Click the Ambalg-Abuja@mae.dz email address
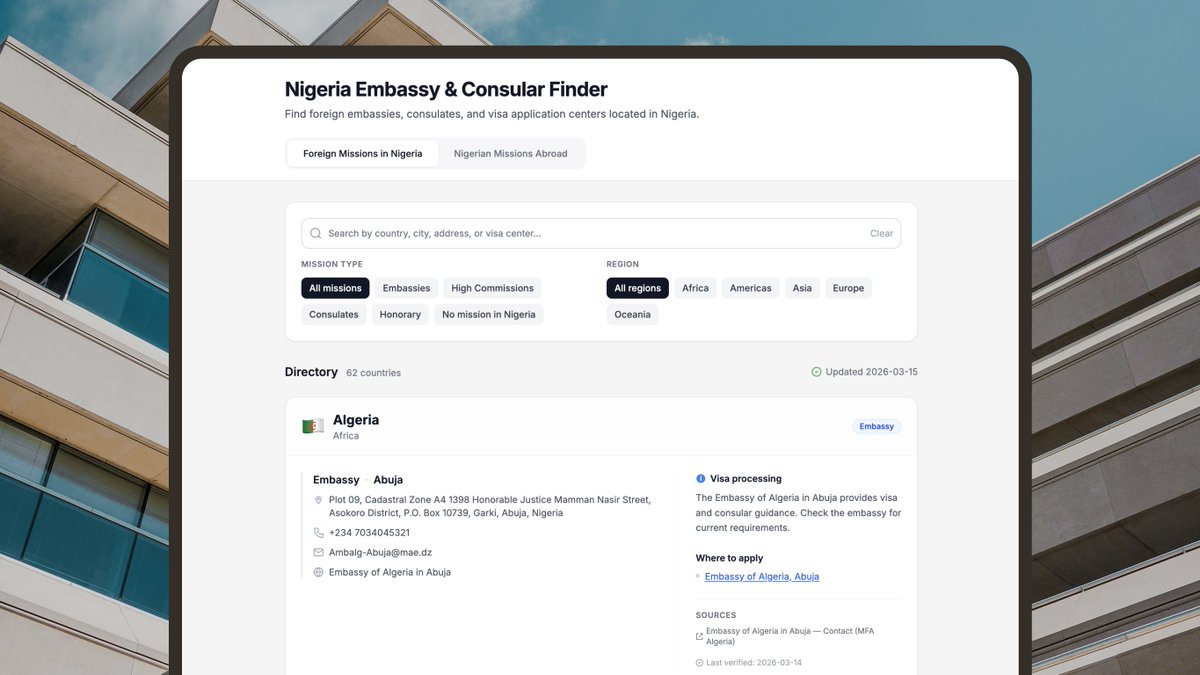 (x=380, y=552)
